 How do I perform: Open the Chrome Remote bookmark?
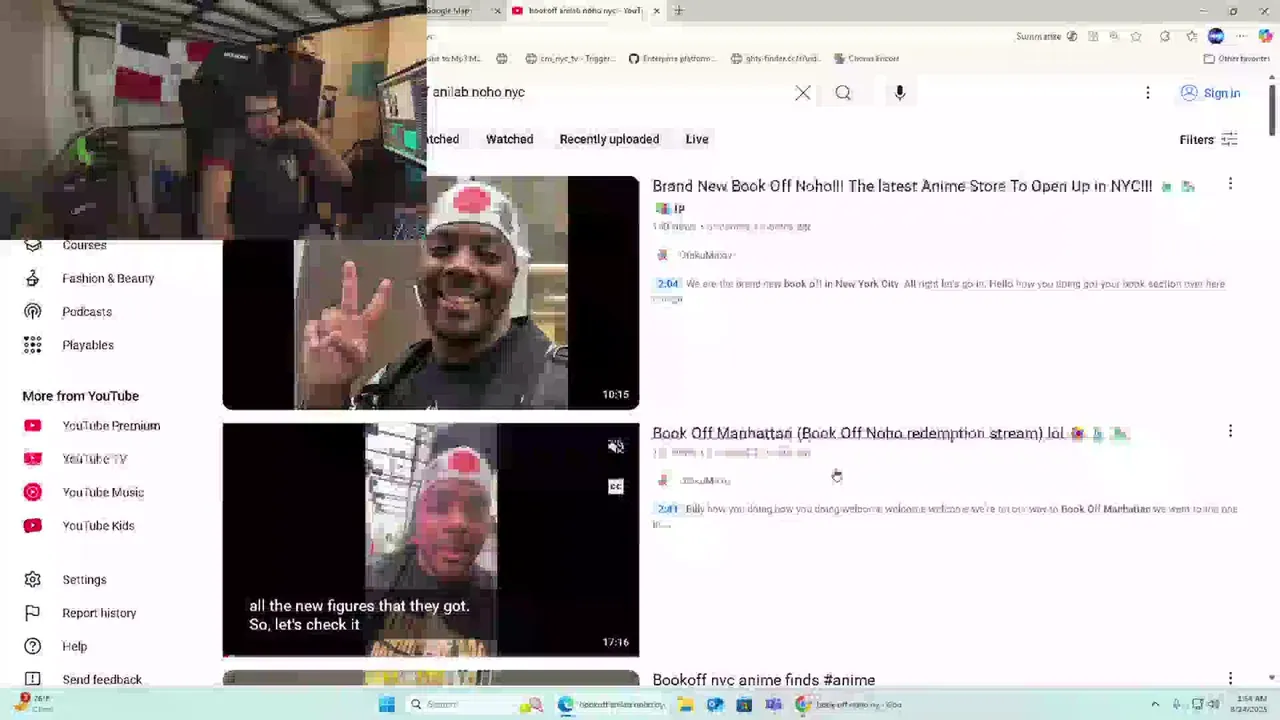pos(867,59)
